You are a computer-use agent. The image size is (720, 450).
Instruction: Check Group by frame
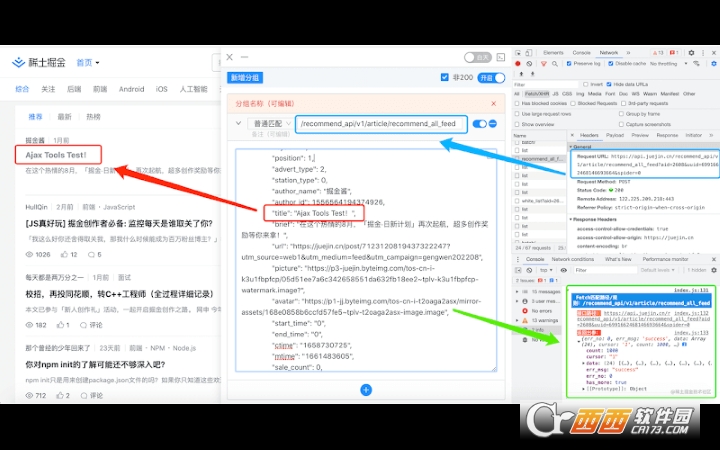pos(621,114)
